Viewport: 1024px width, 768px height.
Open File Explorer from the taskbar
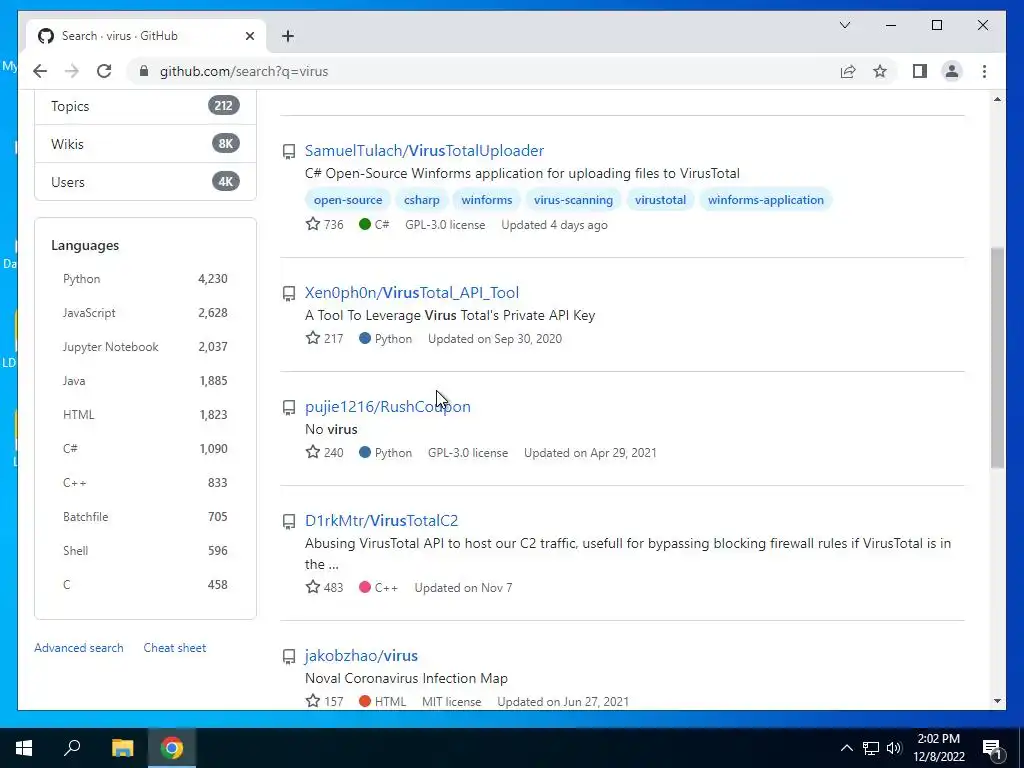[122, 748]
